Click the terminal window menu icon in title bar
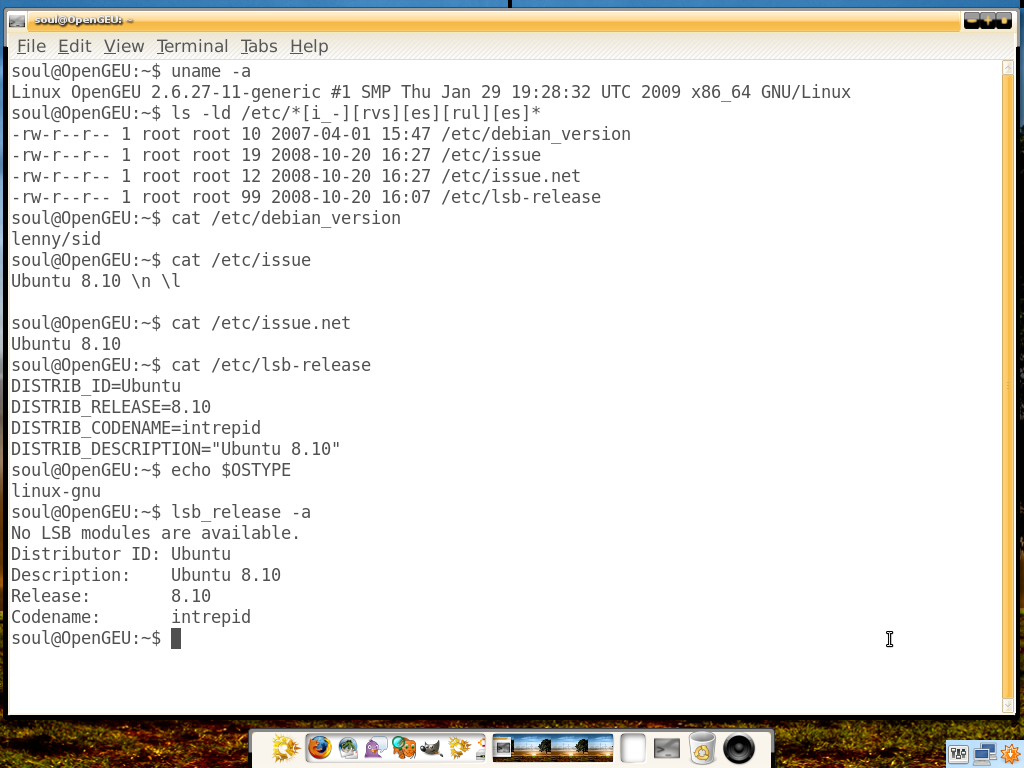The image size is (1024, 768). [17, 21]
